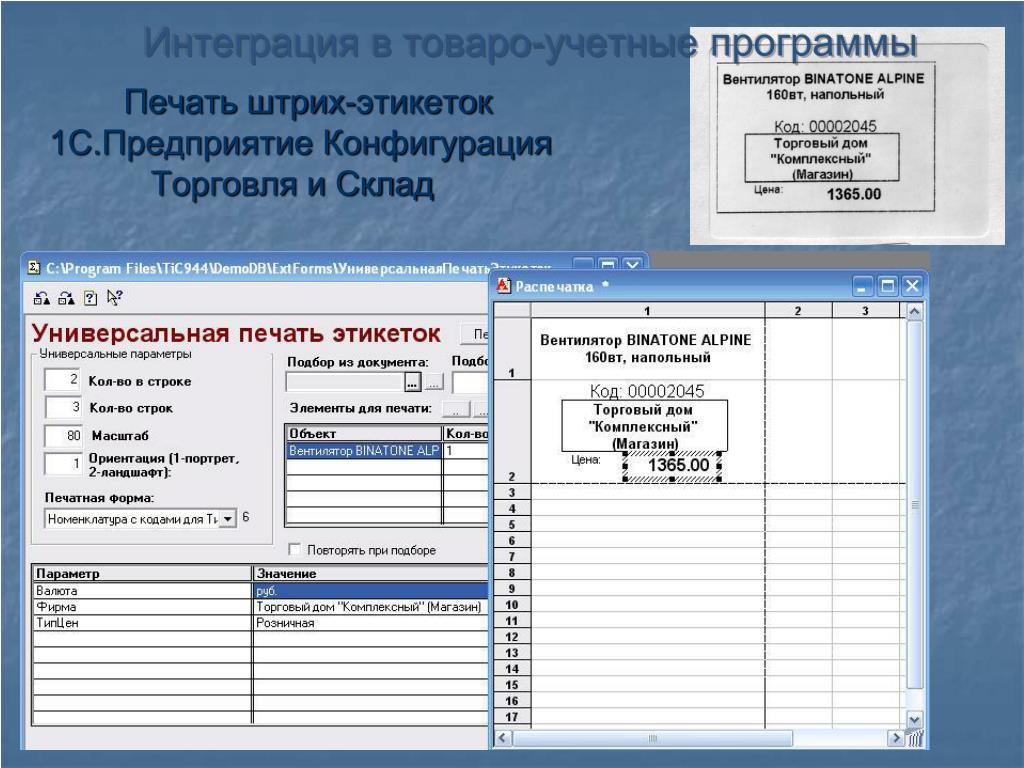Click the counter-clockwise arrow settings toolbar icon

[42, 298]
